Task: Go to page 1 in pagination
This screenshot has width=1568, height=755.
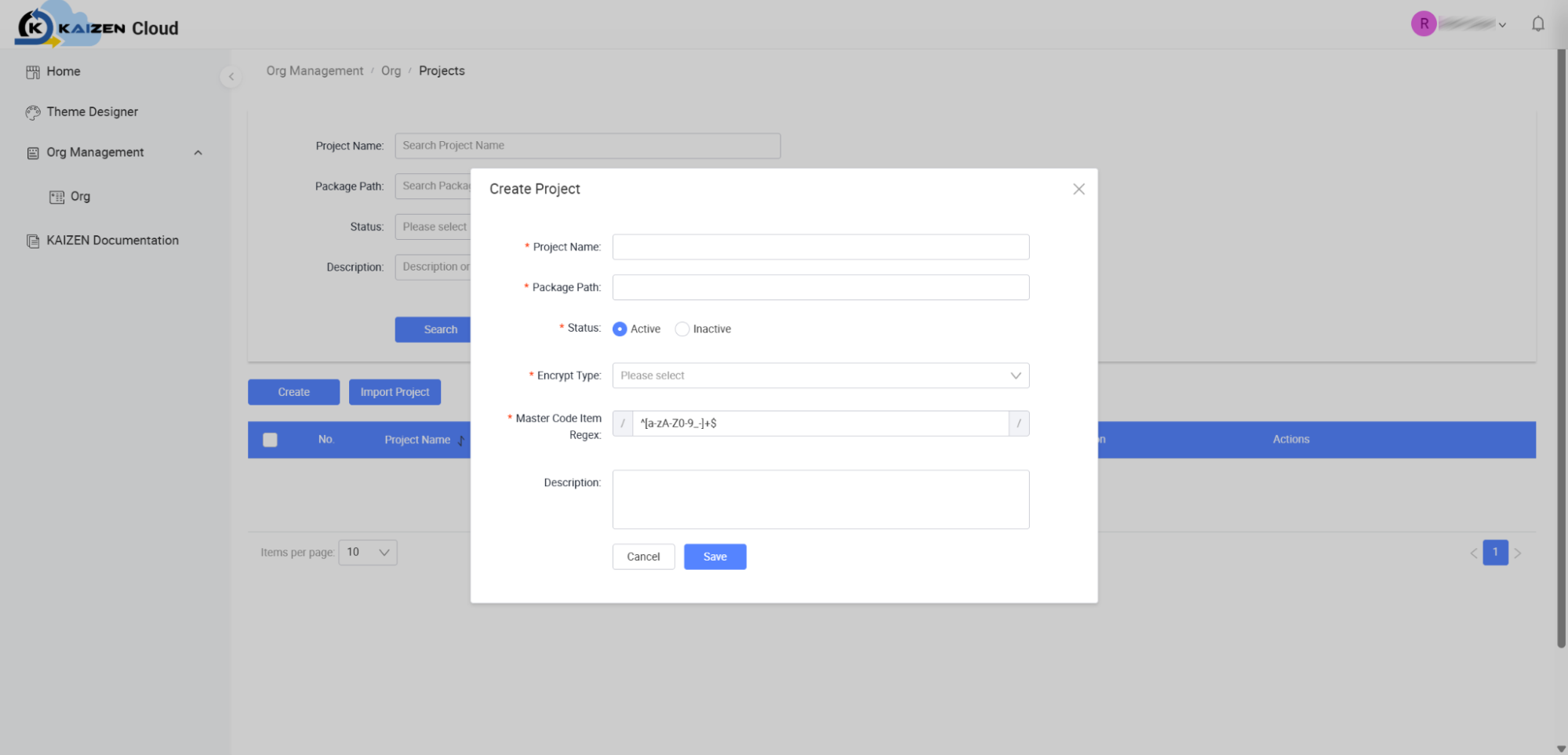Action: coord(1495,552)
